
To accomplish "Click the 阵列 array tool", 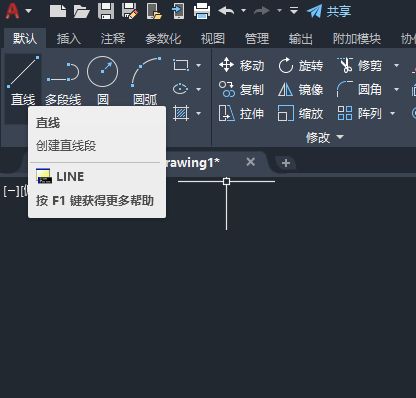I will coord(359,113).
